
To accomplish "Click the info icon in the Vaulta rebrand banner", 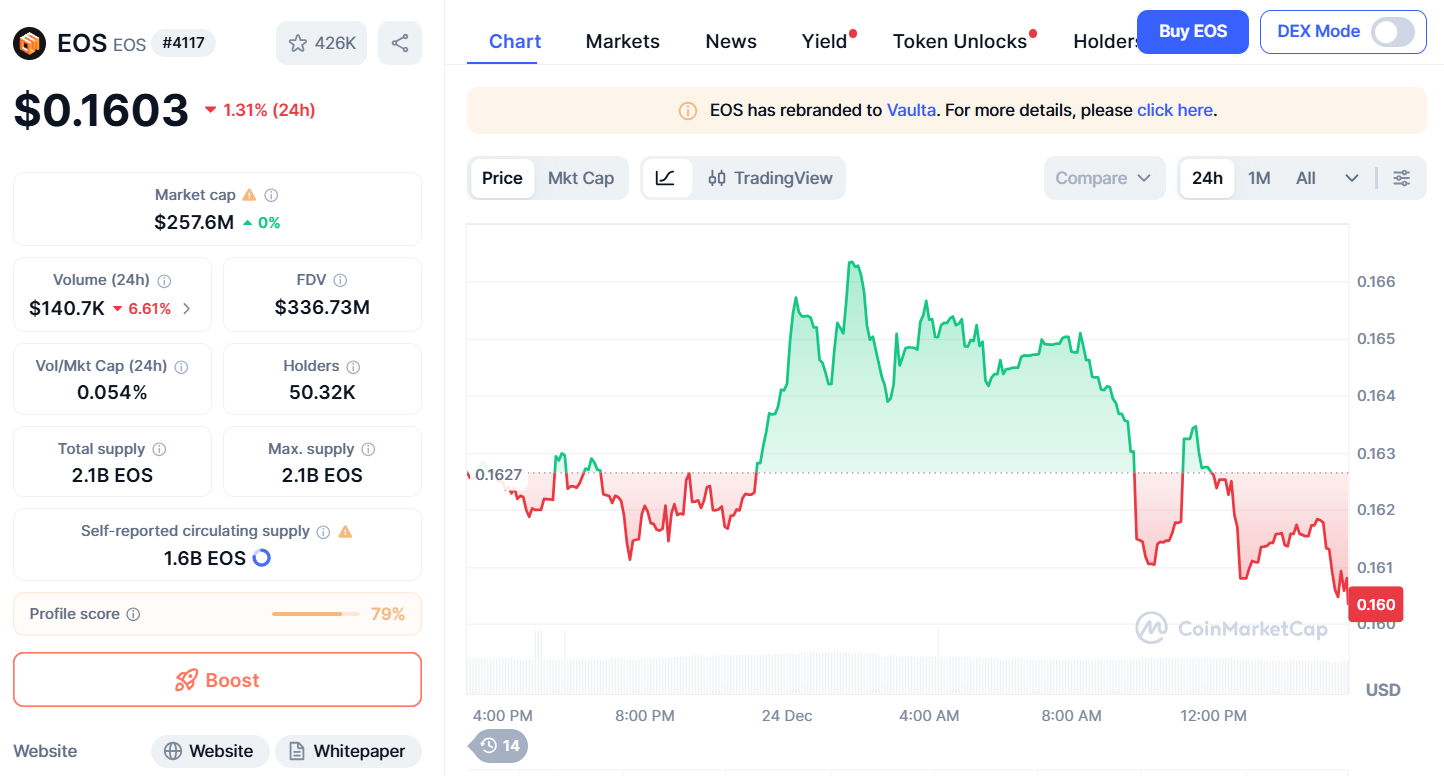I will pos(687,110).
